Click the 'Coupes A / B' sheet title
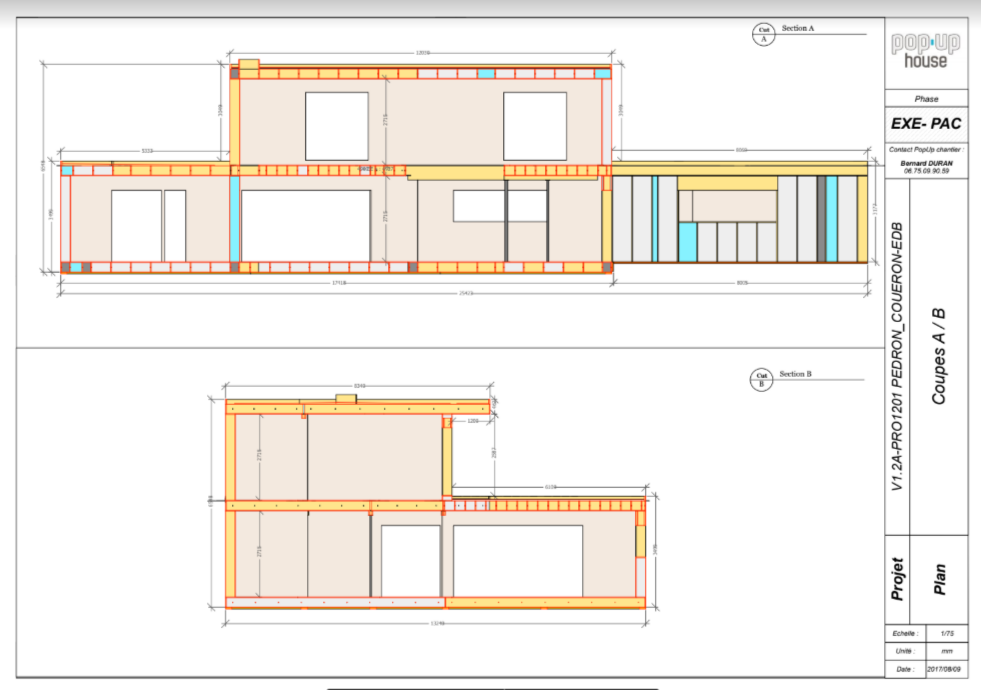The image size is (981, 690). (939, 355)
